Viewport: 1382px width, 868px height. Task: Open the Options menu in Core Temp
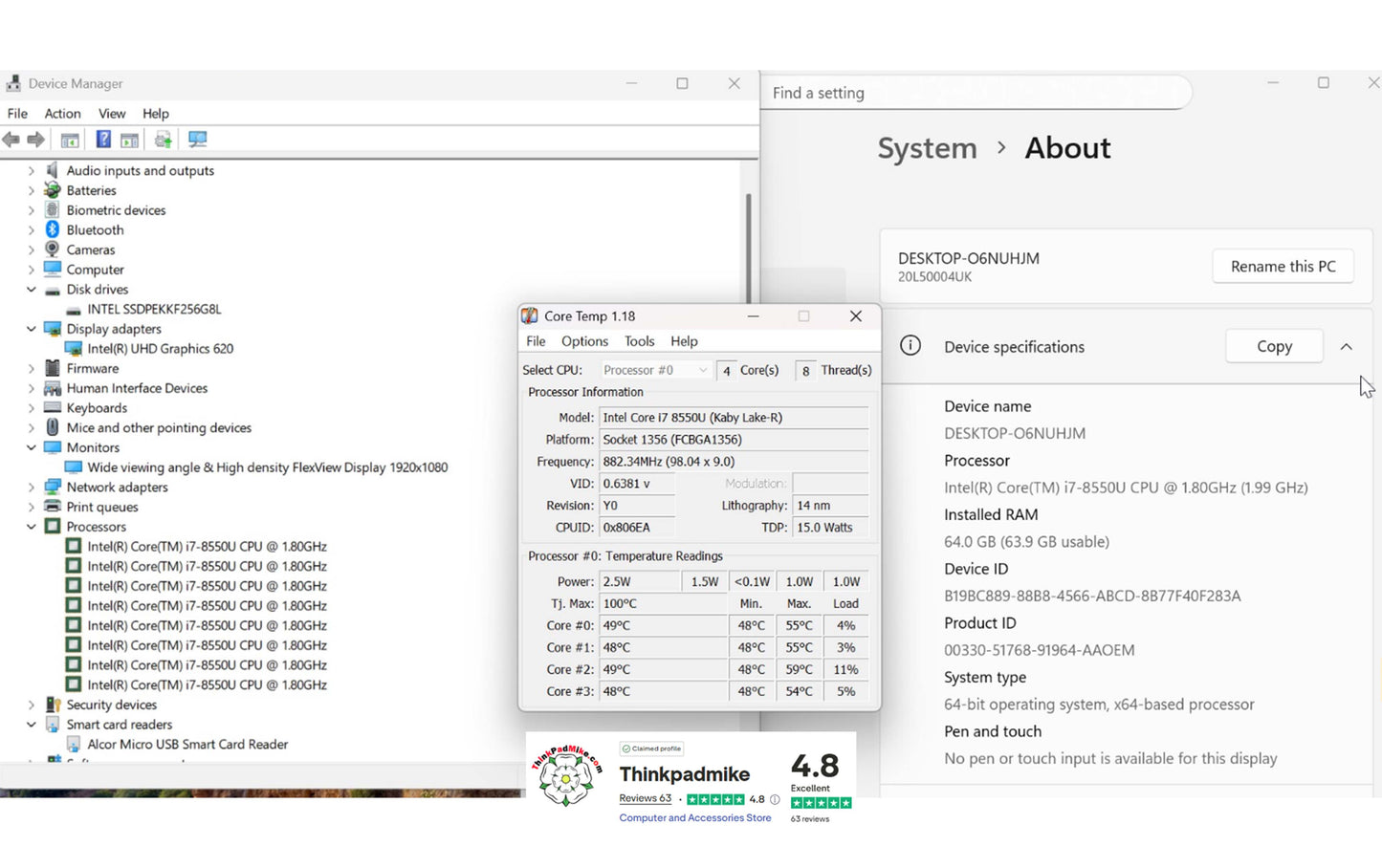point(584,341)
